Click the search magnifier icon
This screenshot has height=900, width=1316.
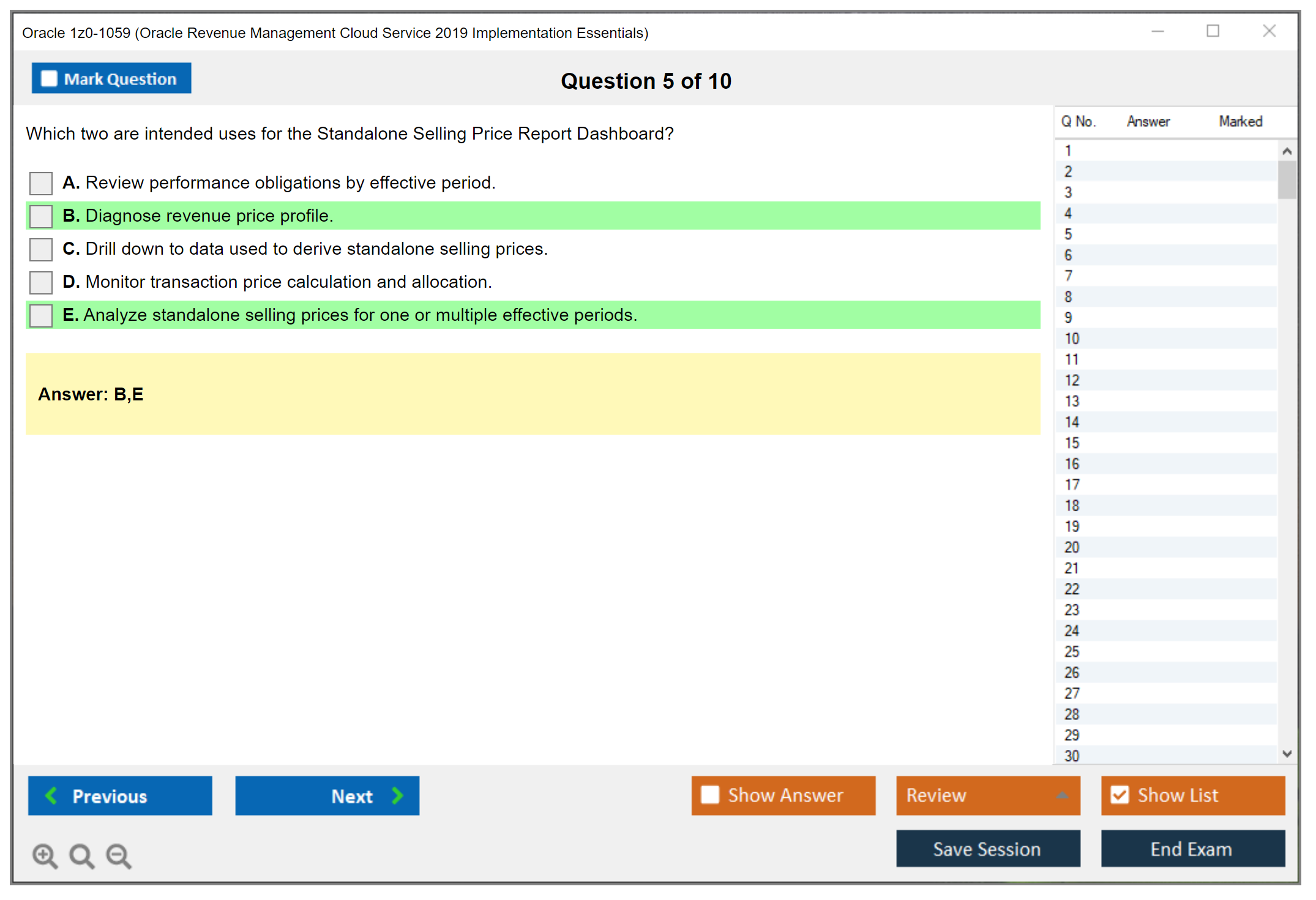(81, 855)
